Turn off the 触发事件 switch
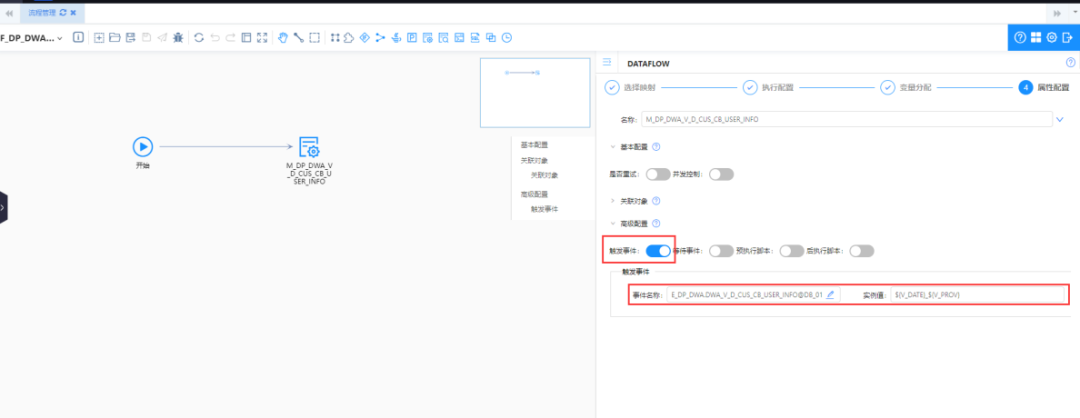This screenshot has width=1080, height=418. click(658, 251)
